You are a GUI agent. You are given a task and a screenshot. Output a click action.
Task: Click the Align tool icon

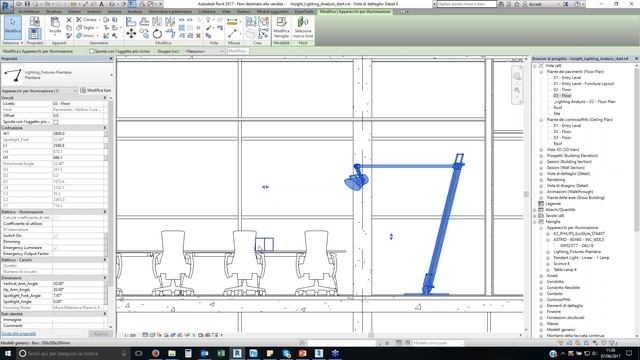pyautogui.click(x=131, y=21)
